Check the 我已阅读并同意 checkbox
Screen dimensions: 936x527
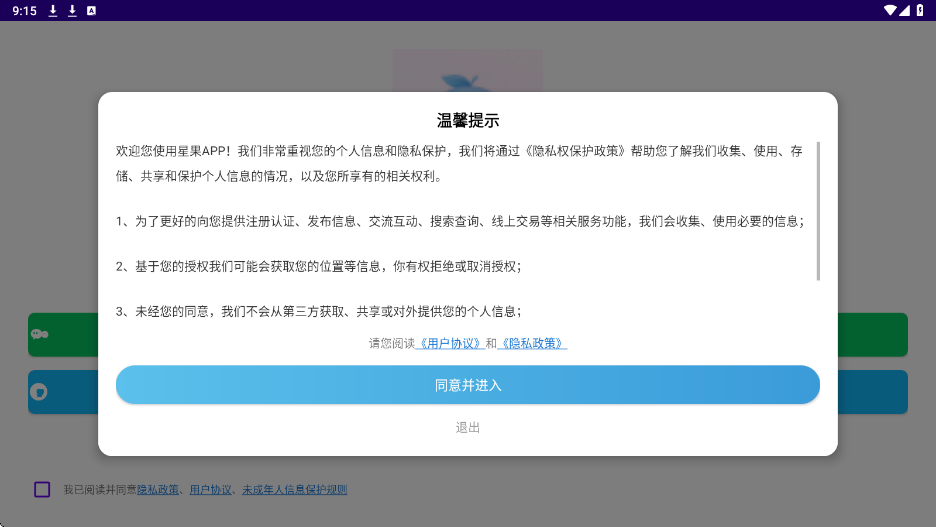click(42, 489)
